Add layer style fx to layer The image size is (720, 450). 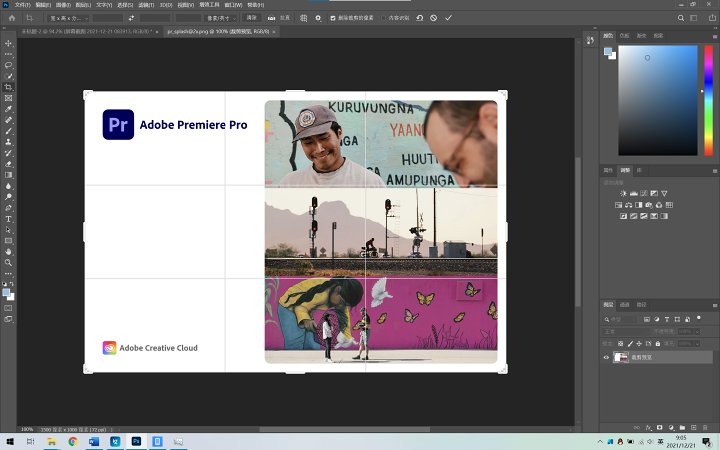[648, 428]
